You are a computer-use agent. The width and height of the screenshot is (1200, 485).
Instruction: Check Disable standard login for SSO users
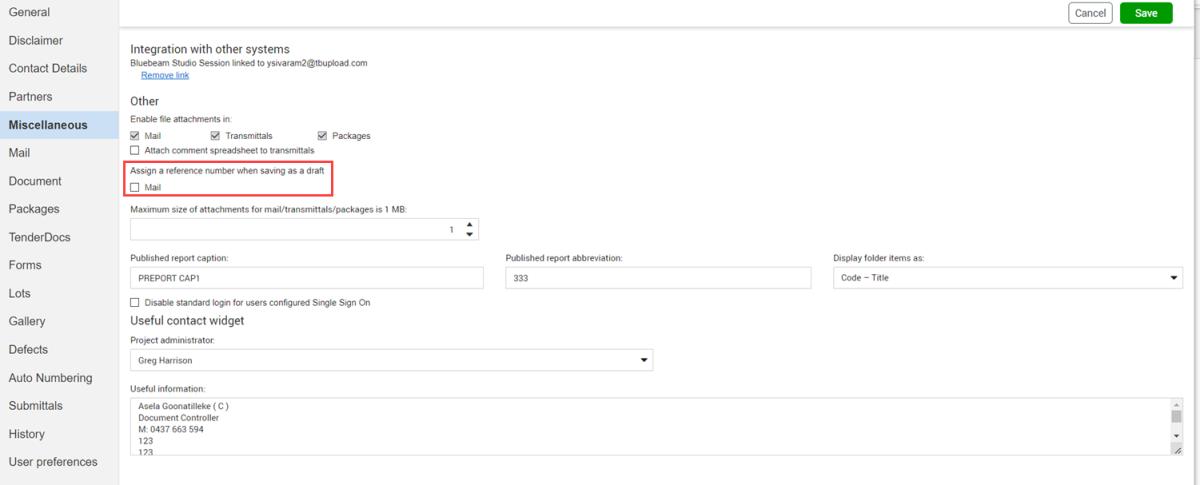[x=136, y=302]
